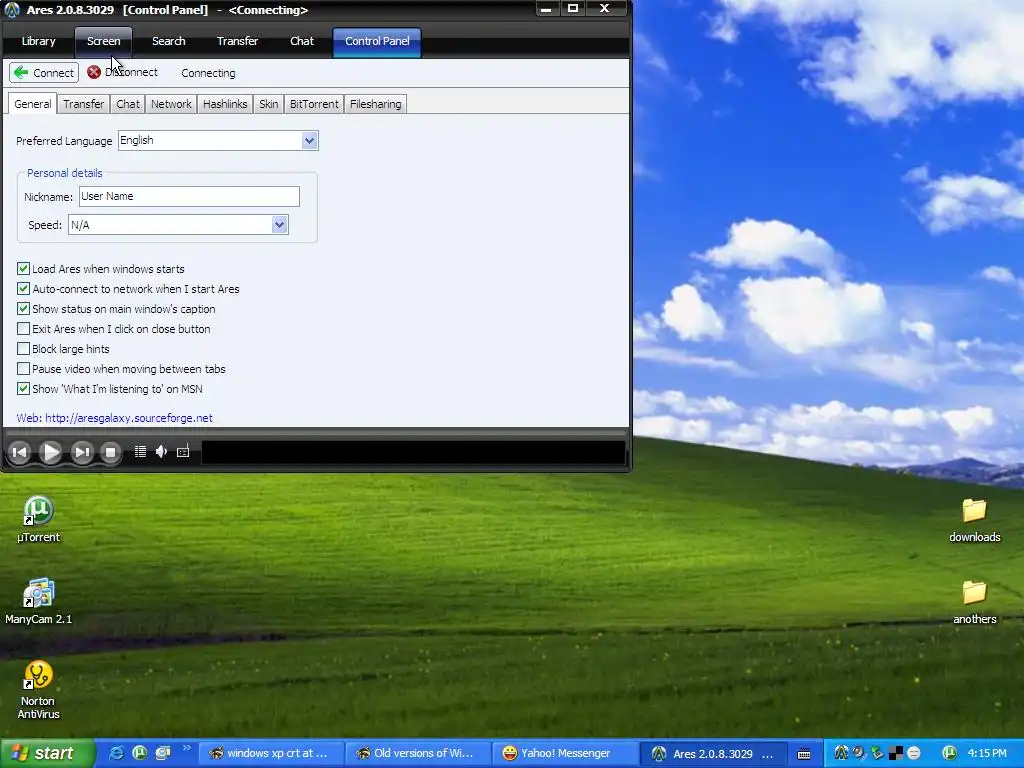The height and width of the screenshot is (768, 1024).
Task: Switch to Old versions of Wi... taskbar window
Action: (417, 754)
